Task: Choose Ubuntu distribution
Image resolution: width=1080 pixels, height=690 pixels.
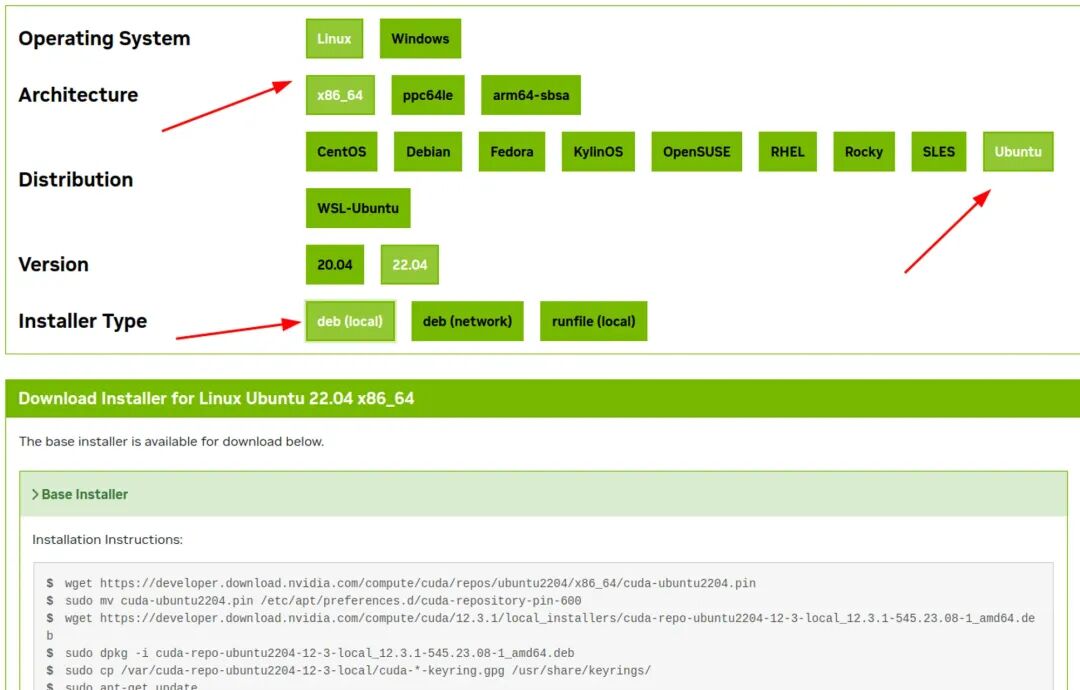Action: [1018, 151]
